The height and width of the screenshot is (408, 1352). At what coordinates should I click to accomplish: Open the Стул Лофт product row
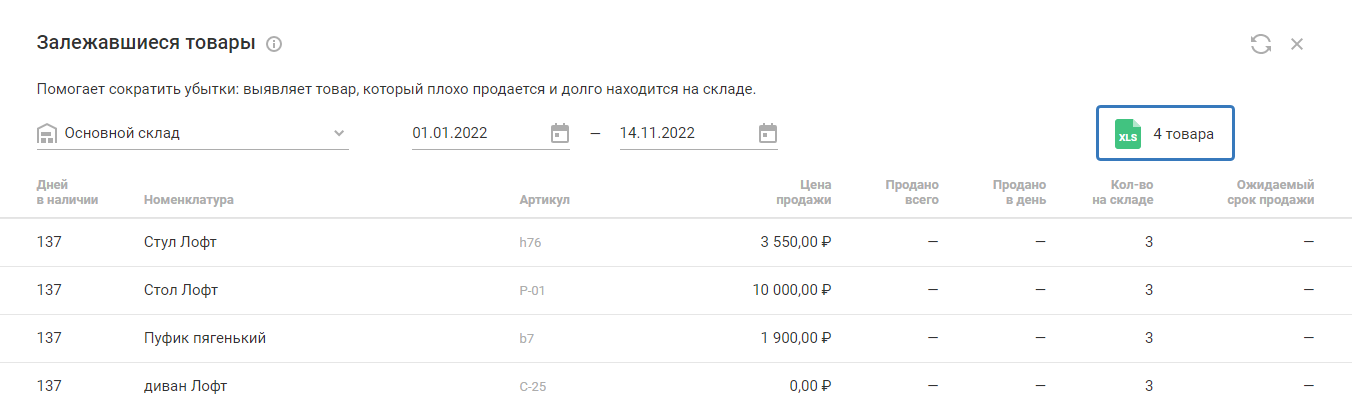point(181,242)
